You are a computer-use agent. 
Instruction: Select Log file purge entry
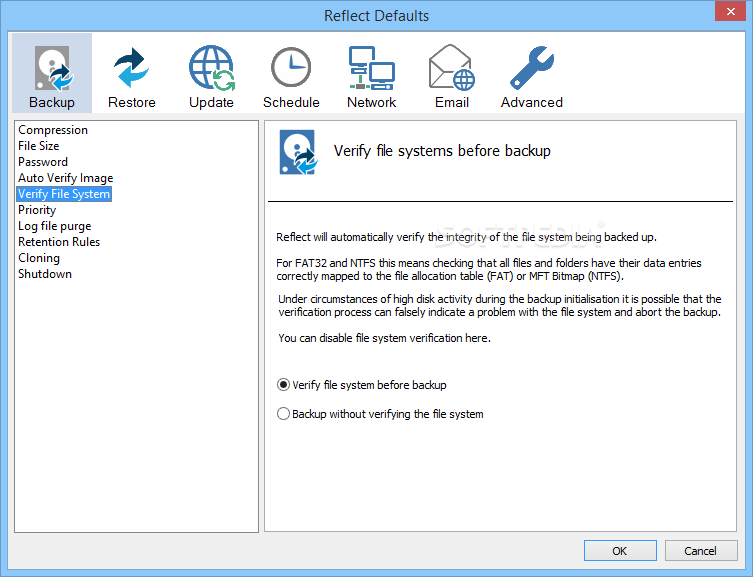pos(54,226)
